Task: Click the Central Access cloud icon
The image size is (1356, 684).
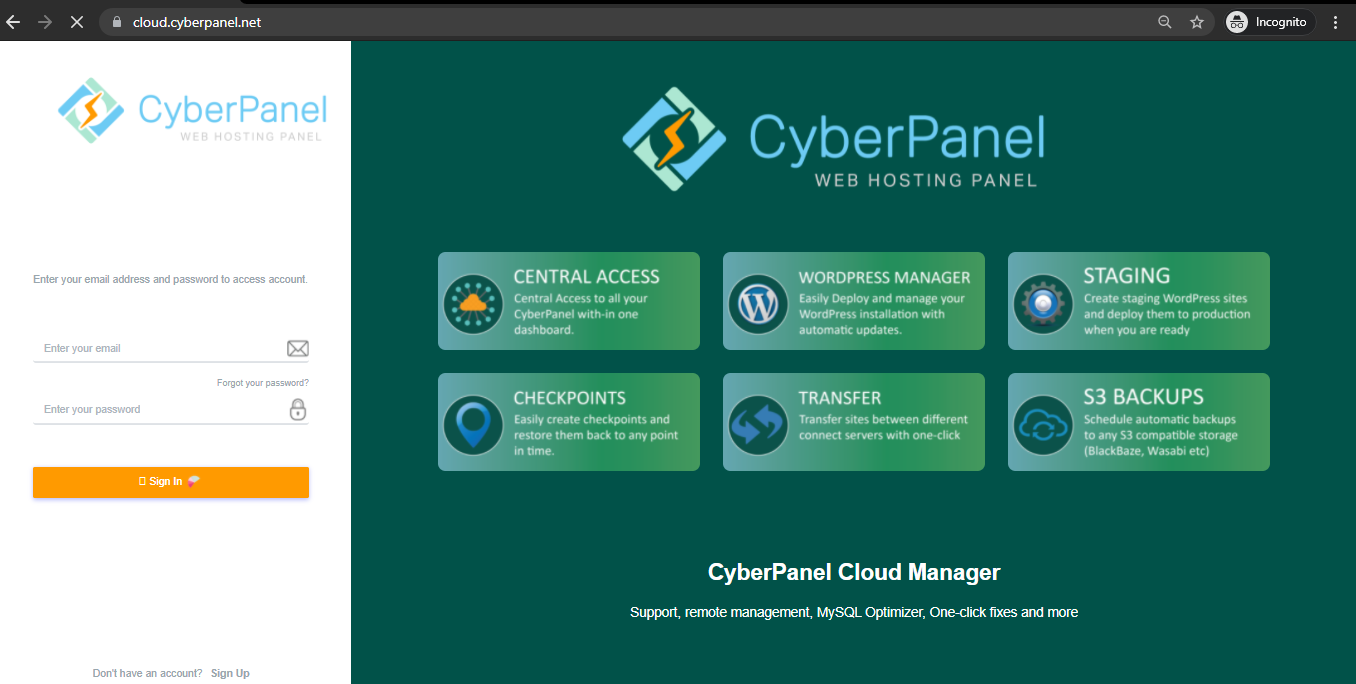Action: click(473, 301)
